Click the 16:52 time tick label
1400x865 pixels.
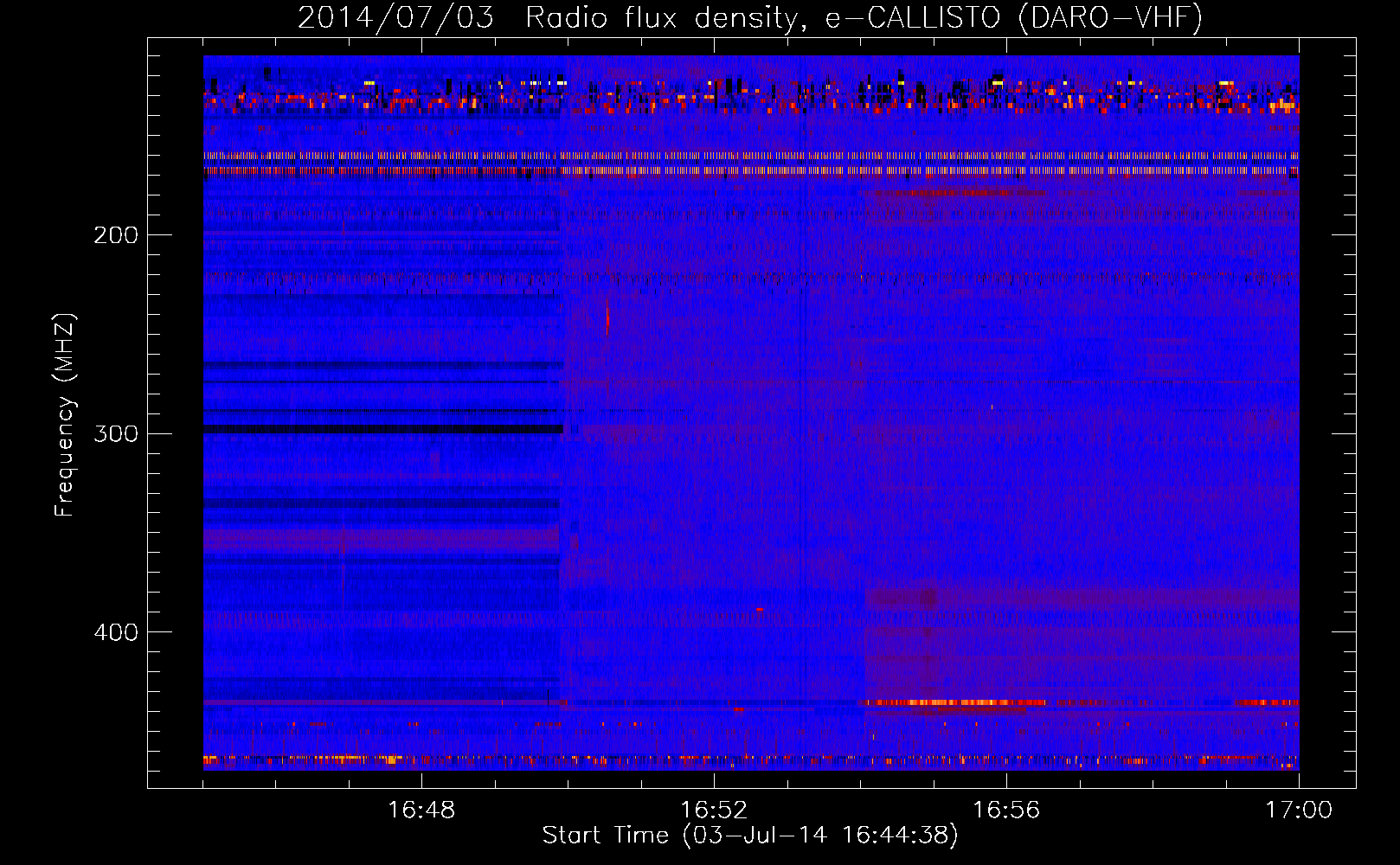pos(714,810)
